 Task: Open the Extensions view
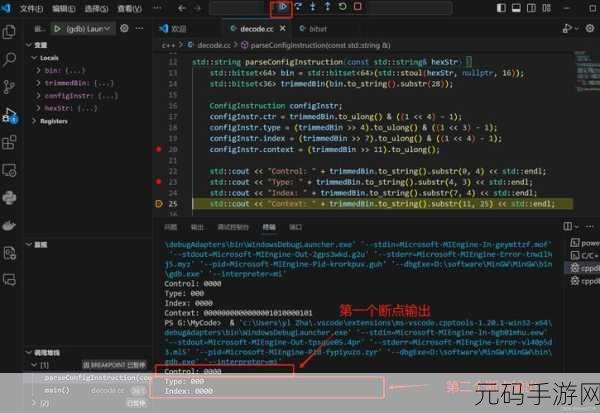pyautogui.click(x=9, y=142)
